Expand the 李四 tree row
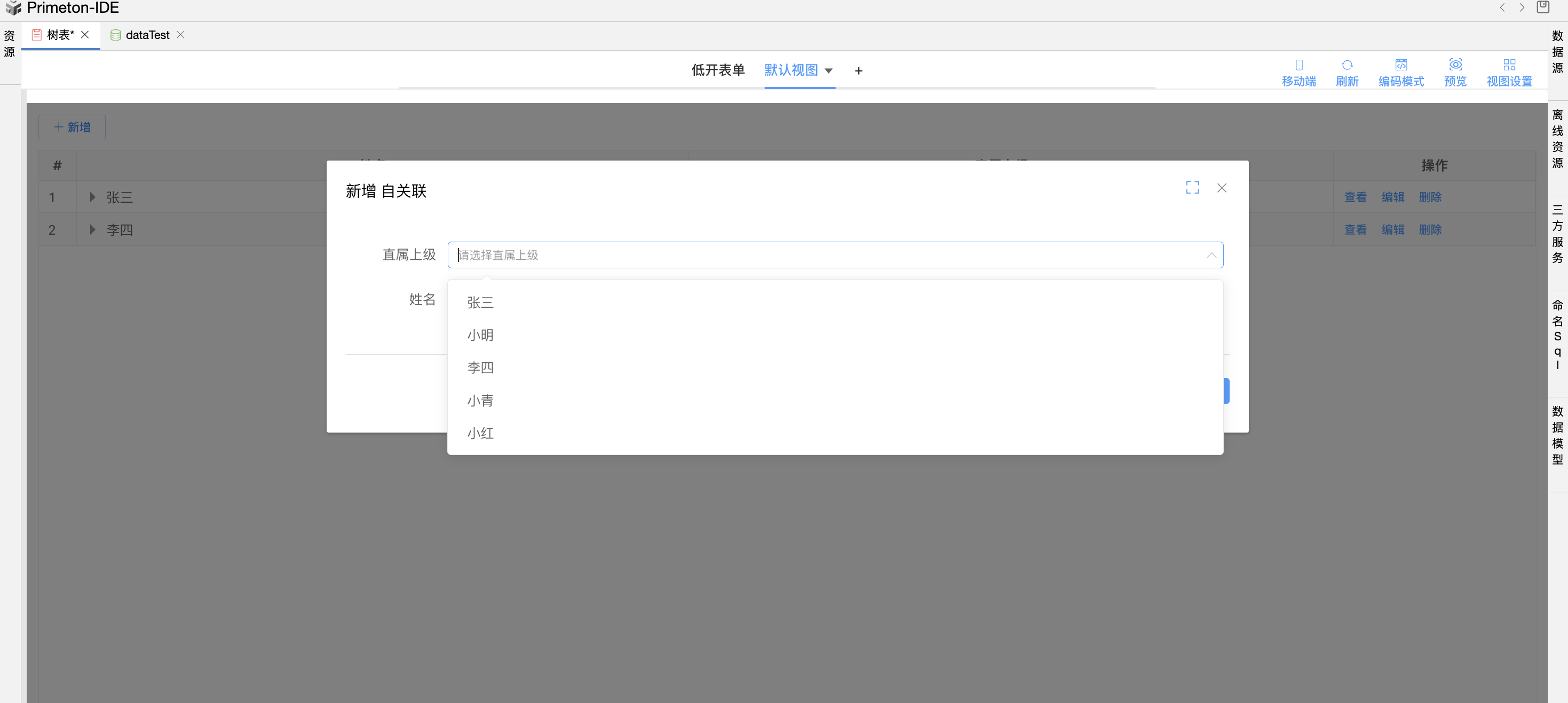The width and height of the screenshot is (1568, 703). [92, 230]
